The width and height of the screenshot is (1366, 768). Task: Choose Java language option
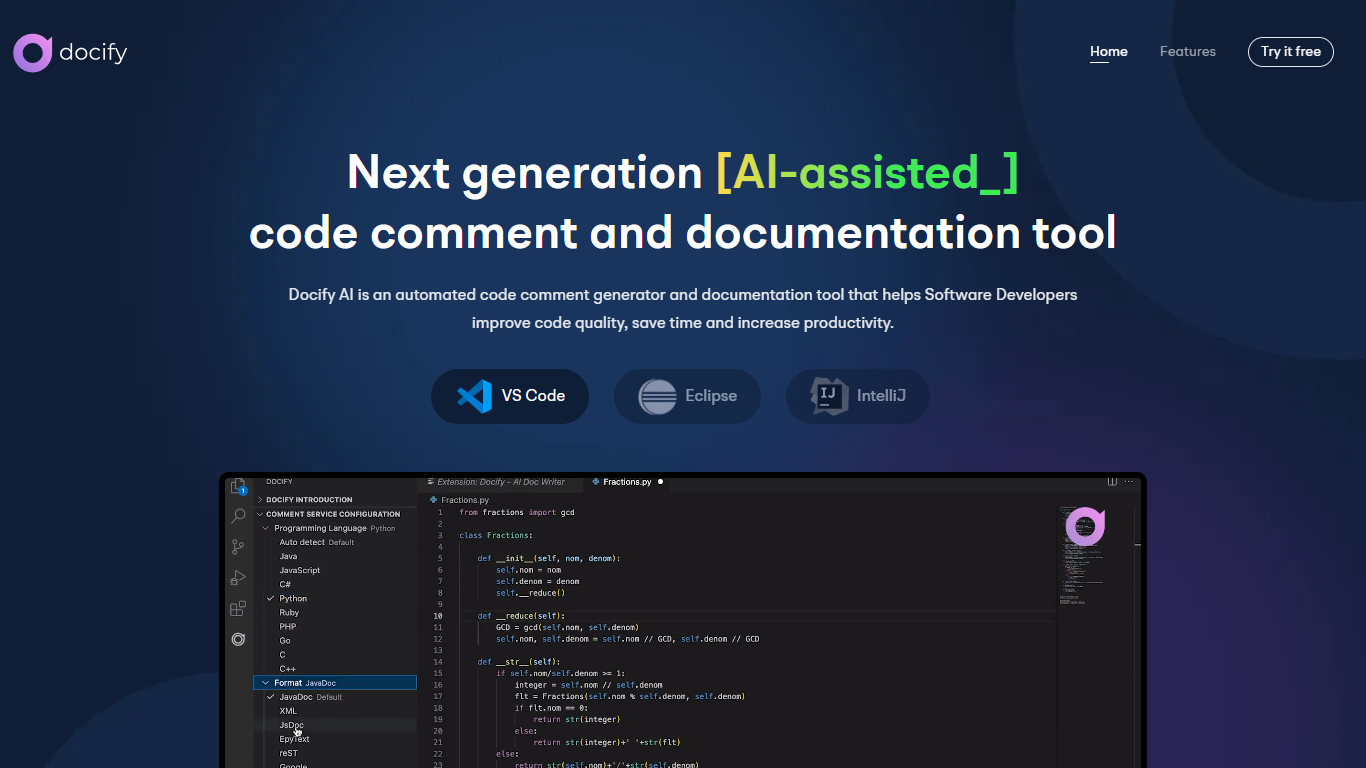pyautogui.click(x=288, y=556)
